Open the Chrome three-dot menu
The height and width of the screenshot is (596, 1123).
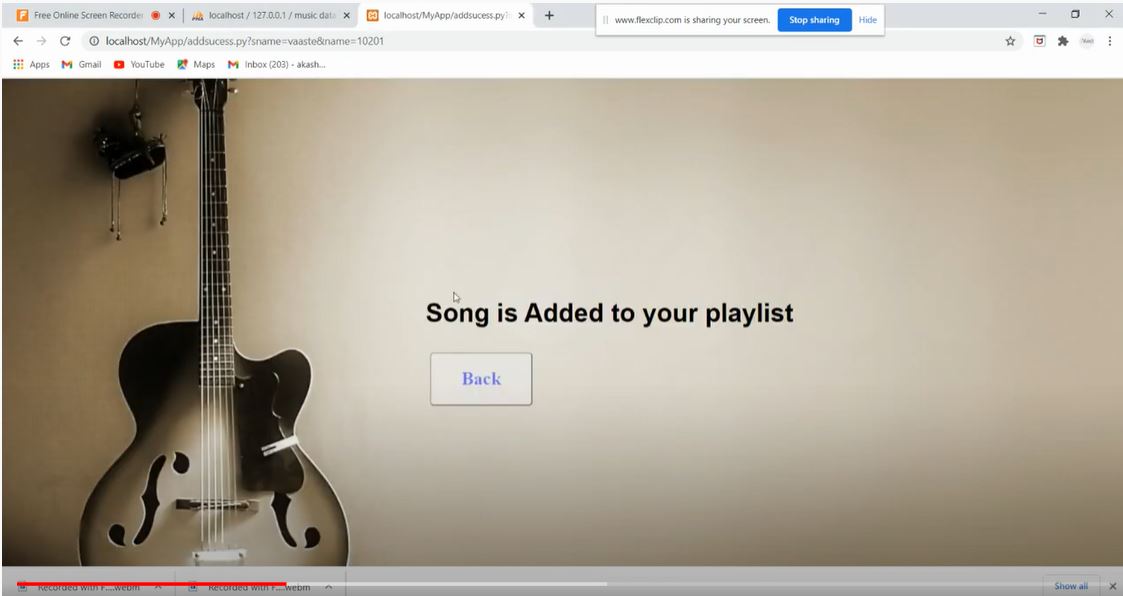pos(1107,41)
